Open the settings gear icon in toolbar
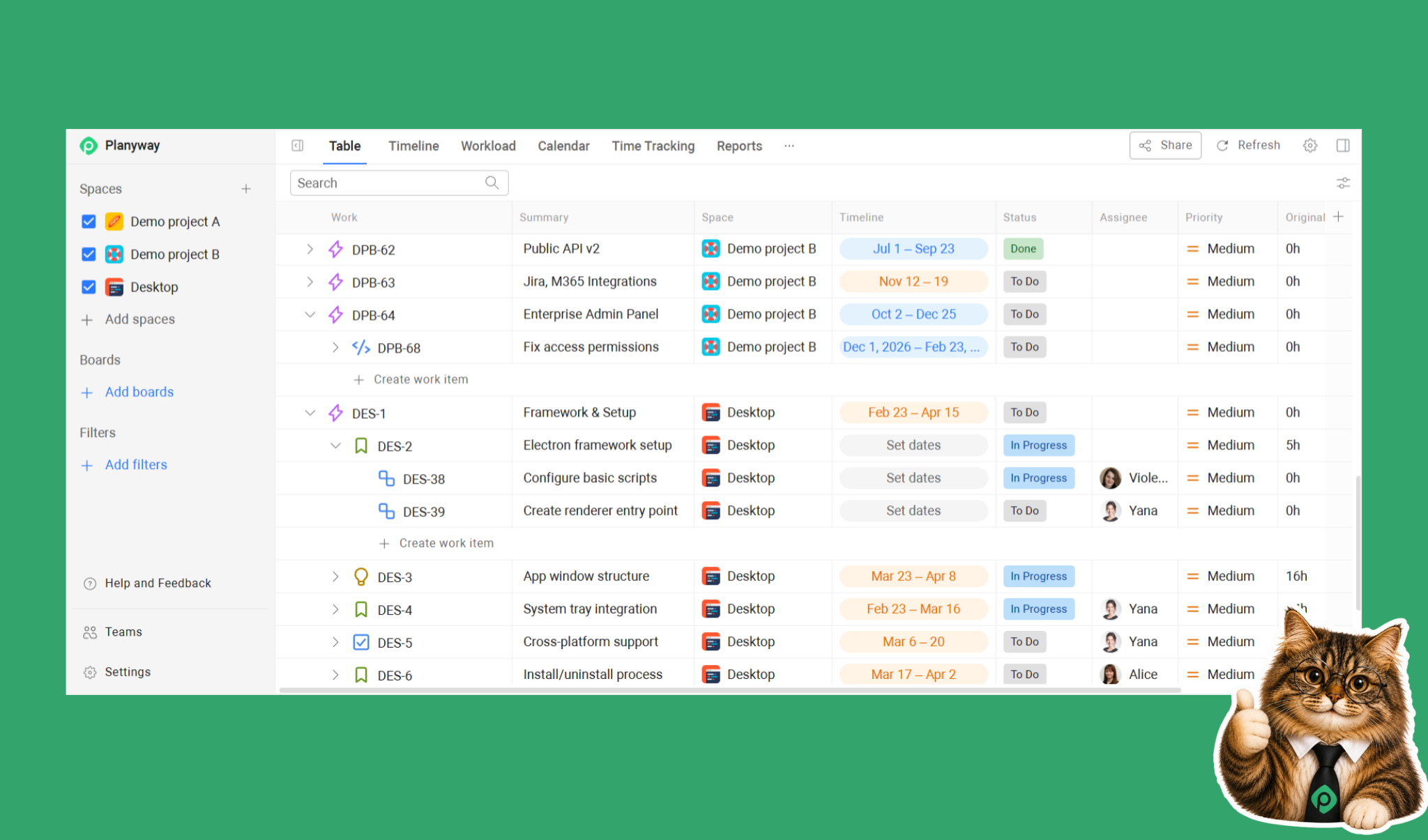1428x840 pixels. [1310, 145]
